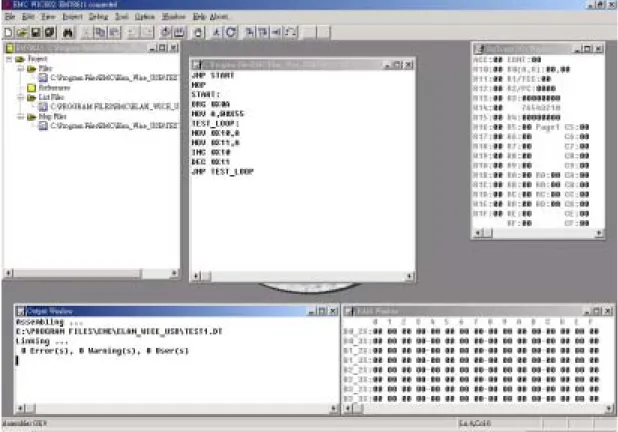Screen dimensions: 618x432
Task: Click the Output Window title bar icon
Action: pyautogui.click(x=20, y=311)
